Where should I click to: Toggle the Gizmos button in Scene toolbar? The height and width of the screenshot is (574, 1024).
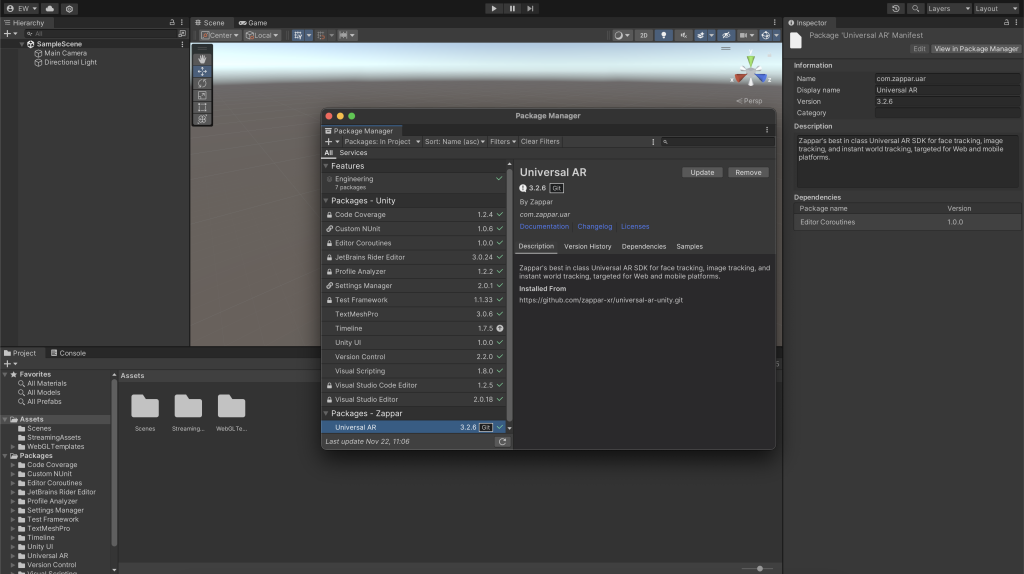click(x=766, y=35)
